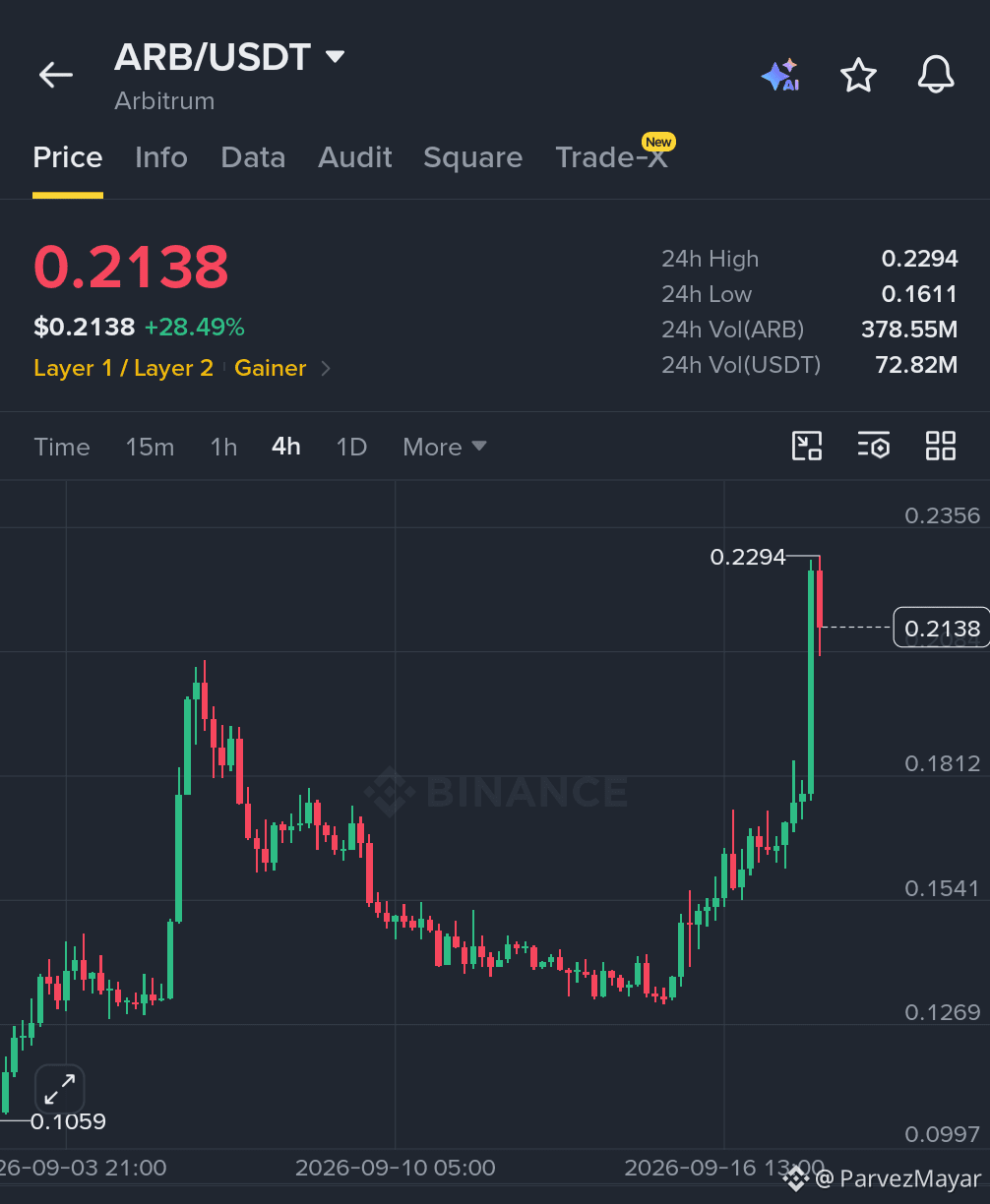
Task: Select the Time line chart view
Action: pyautogui.click(x=62, y=447)
